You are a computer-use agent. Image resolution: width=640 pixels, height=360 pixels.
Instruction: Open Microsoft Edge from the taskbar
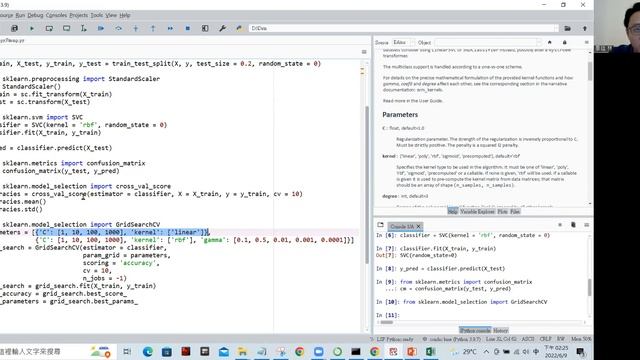(148, 351)
